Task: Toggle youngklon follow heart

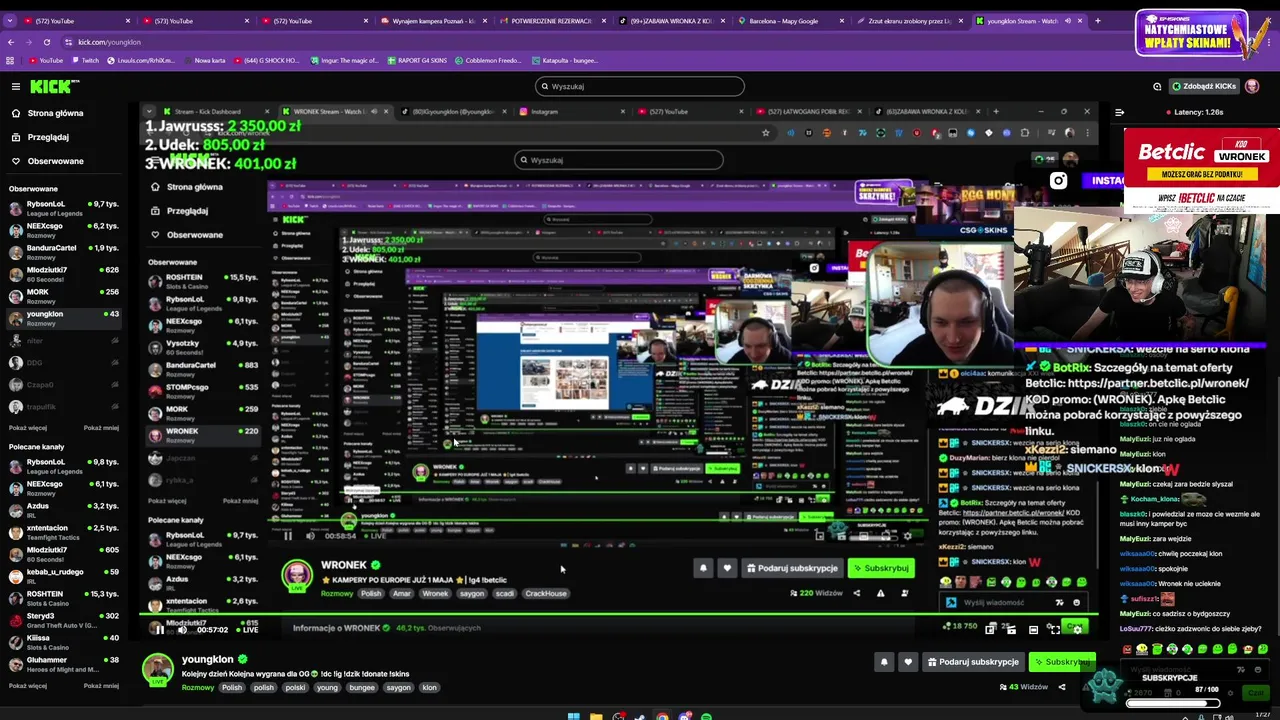Action: click(x=908, y=662)
